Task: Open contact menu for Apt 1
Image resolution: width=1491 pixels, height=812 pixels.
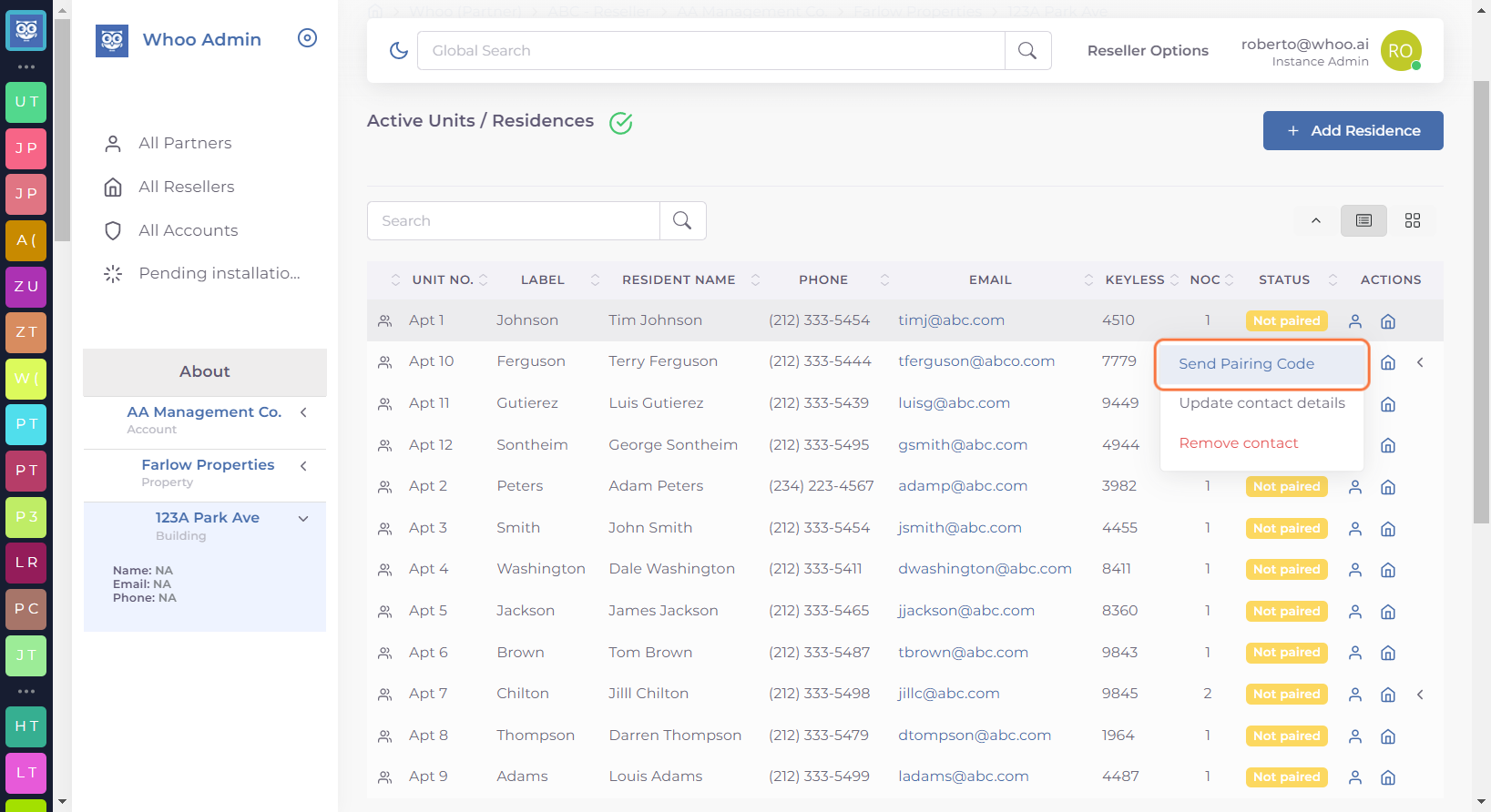Action: tap(1355, 321)
